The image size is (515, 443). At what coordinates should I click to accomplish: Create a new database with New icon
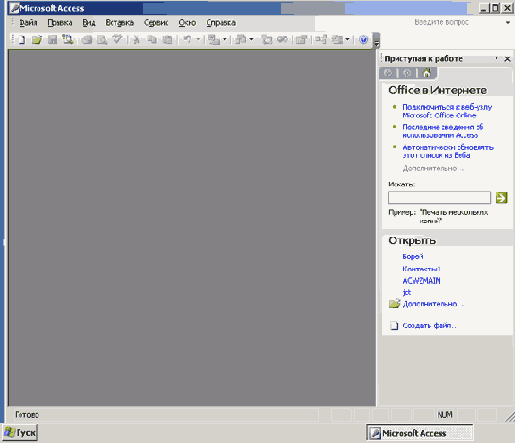click(22, 40)
